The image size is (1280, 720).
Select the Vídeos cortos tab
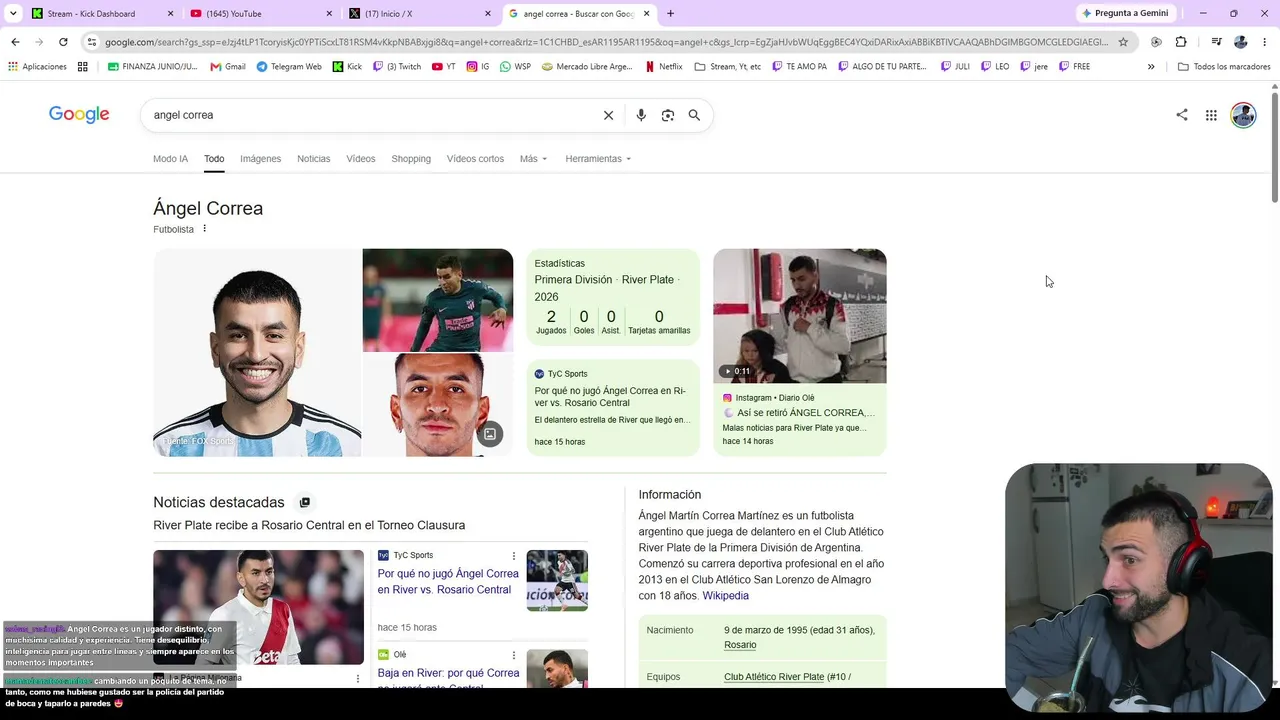pyautogui.click(x=475, y=159)
